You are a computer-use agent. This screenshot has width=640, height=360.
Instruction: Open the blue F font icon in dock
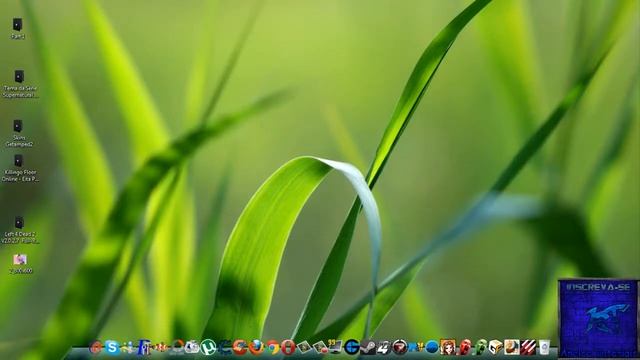coord(144,347)
